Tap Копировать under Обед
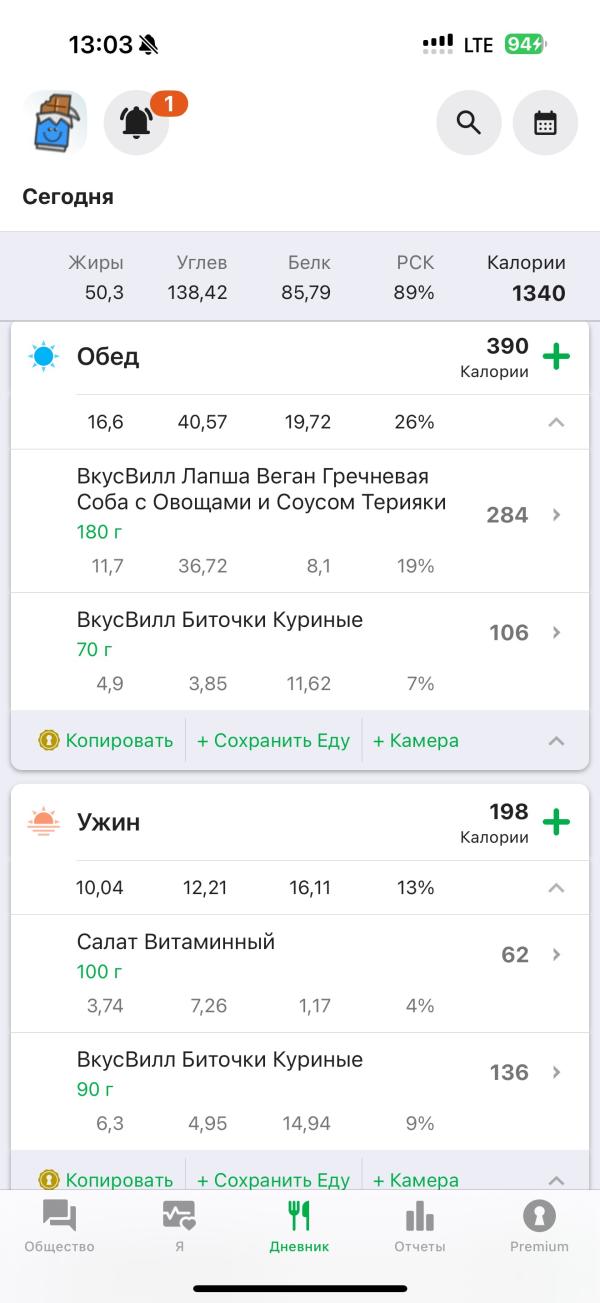Screen dimensions: 600x1303 [x=107, y=741]
